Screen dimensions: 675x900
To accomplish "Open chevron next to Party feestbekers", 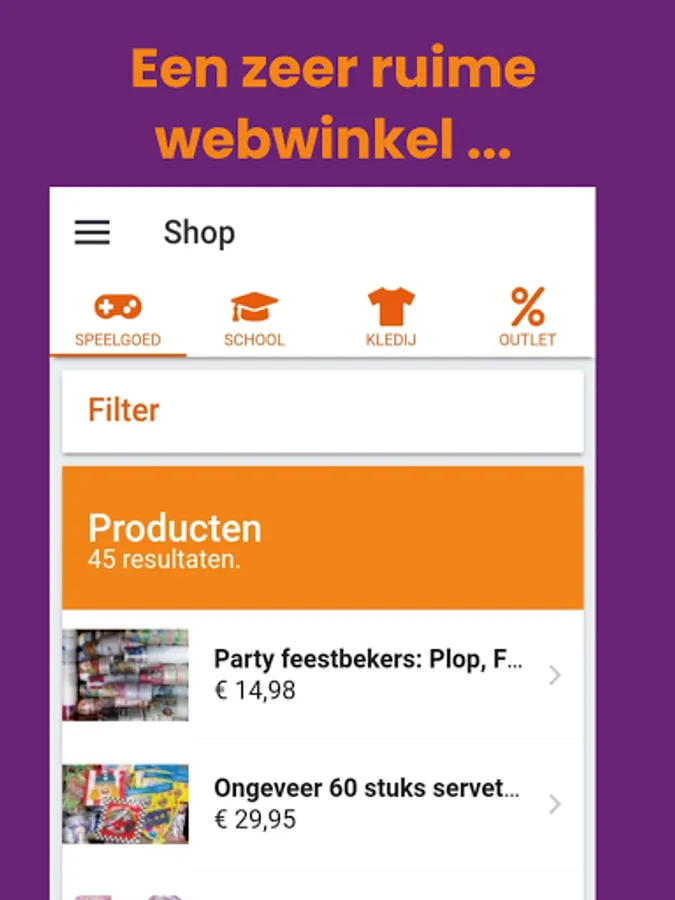I will pyautogui.click(x=554, y=675).
